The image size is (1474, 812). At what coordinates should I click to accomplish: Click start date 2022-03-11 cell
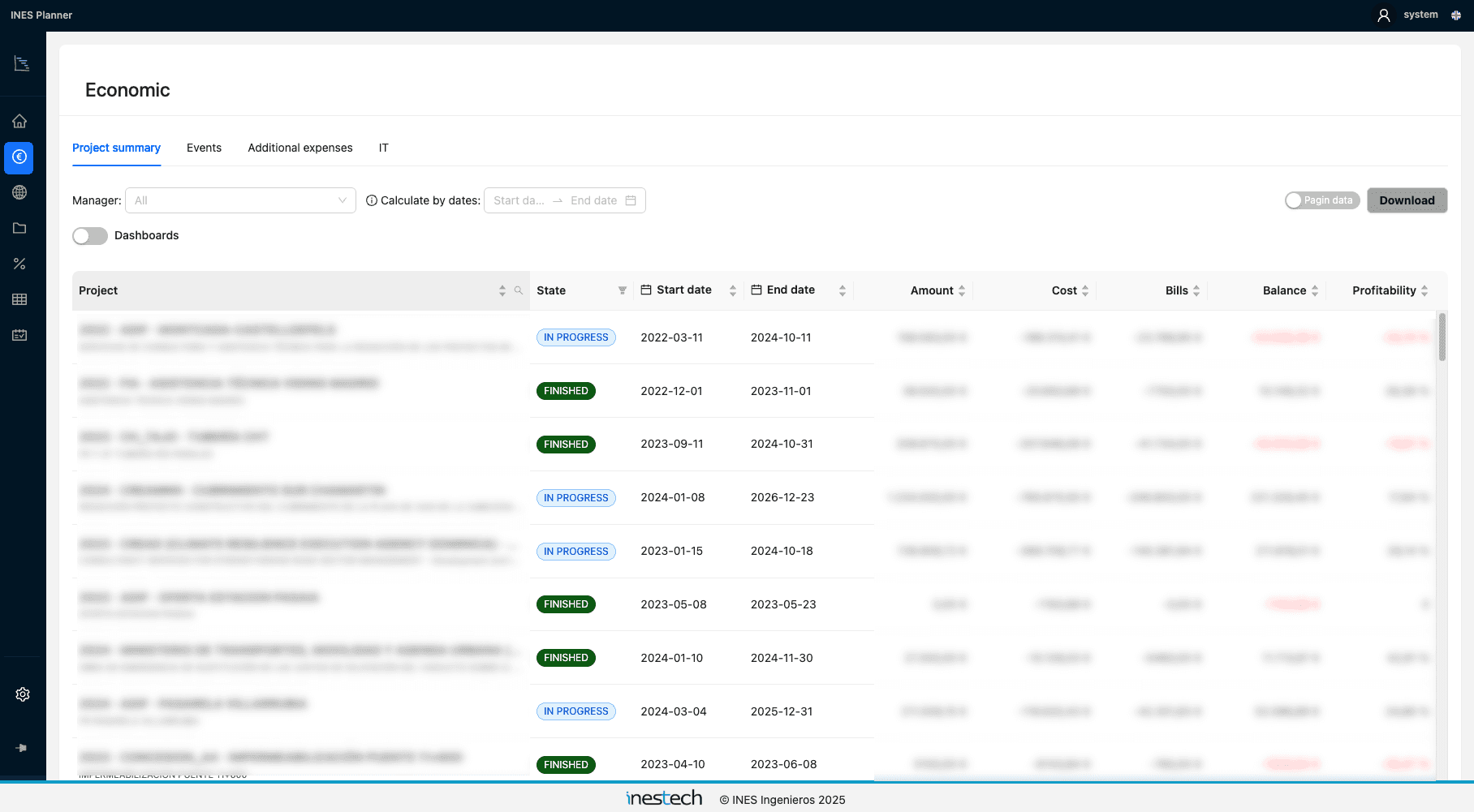click(672, 337)
